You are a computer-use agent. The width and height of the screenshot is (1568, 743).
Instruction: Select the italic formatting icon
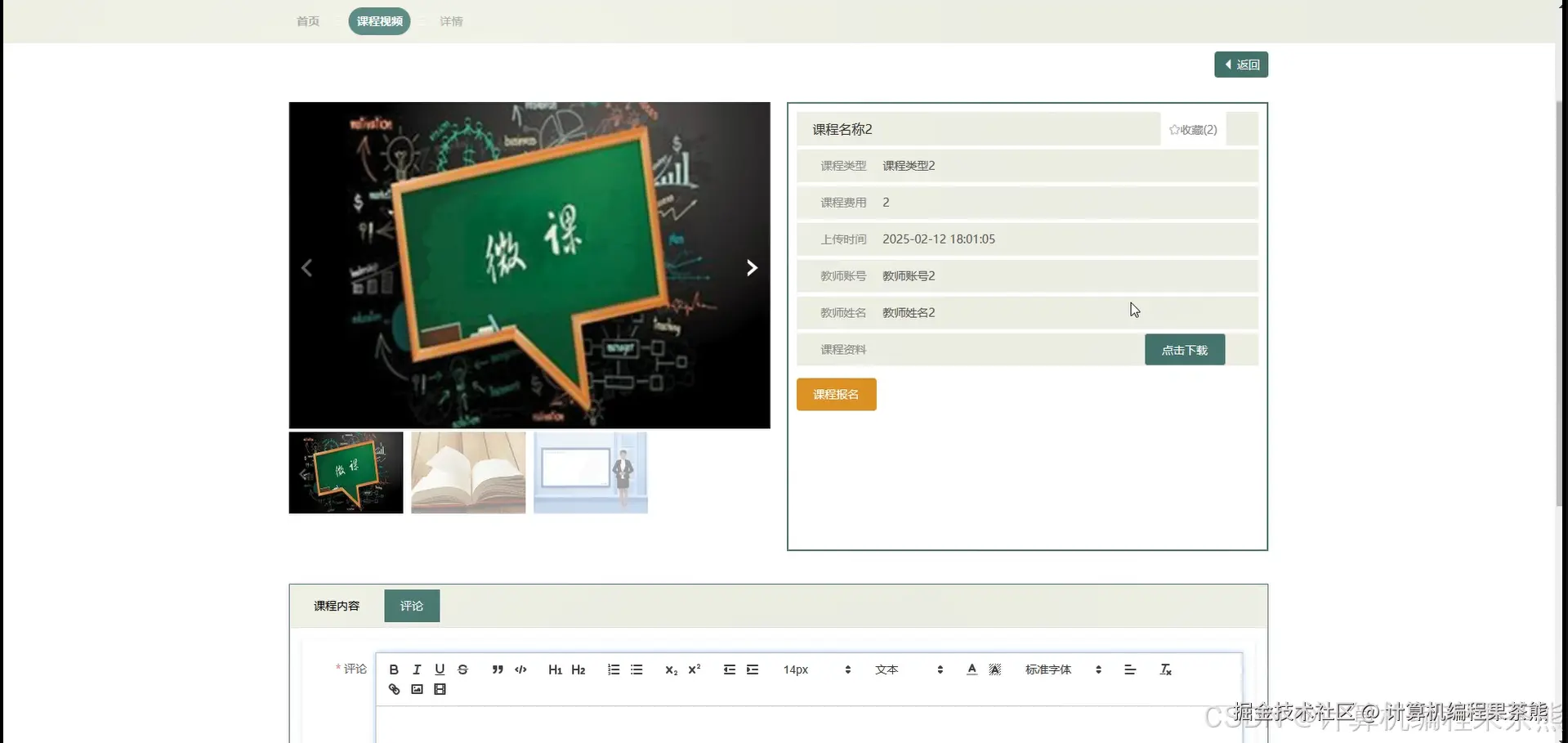tap(416, 669)
